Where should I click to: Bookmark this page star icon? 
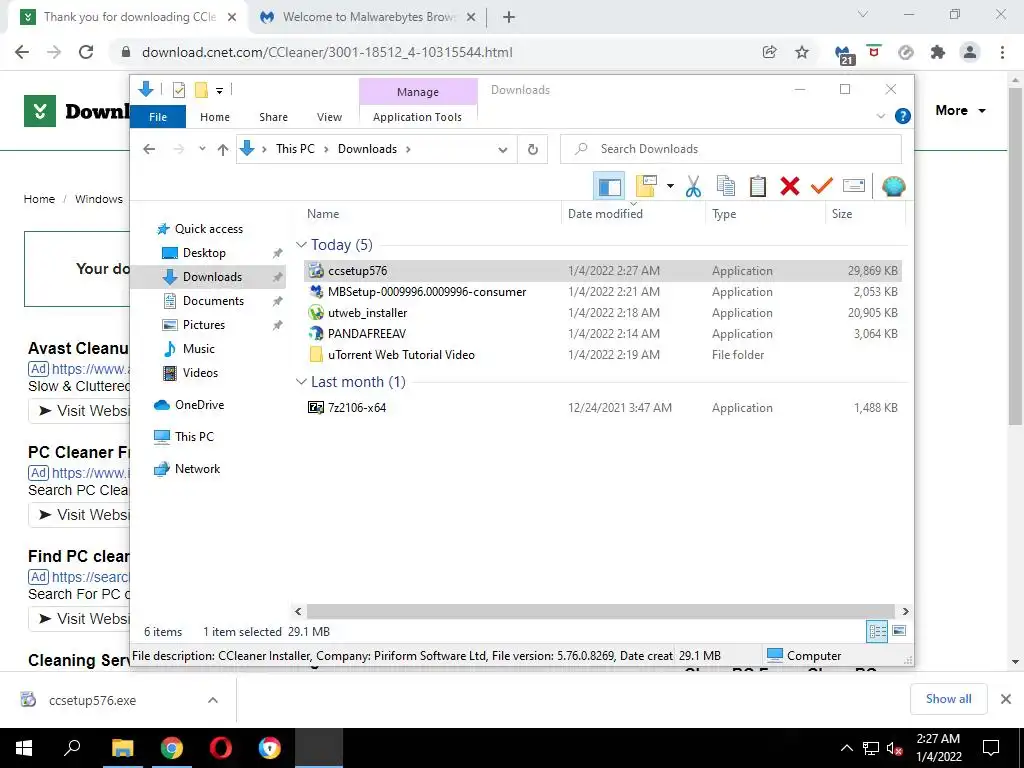click(x=802, y=52)
